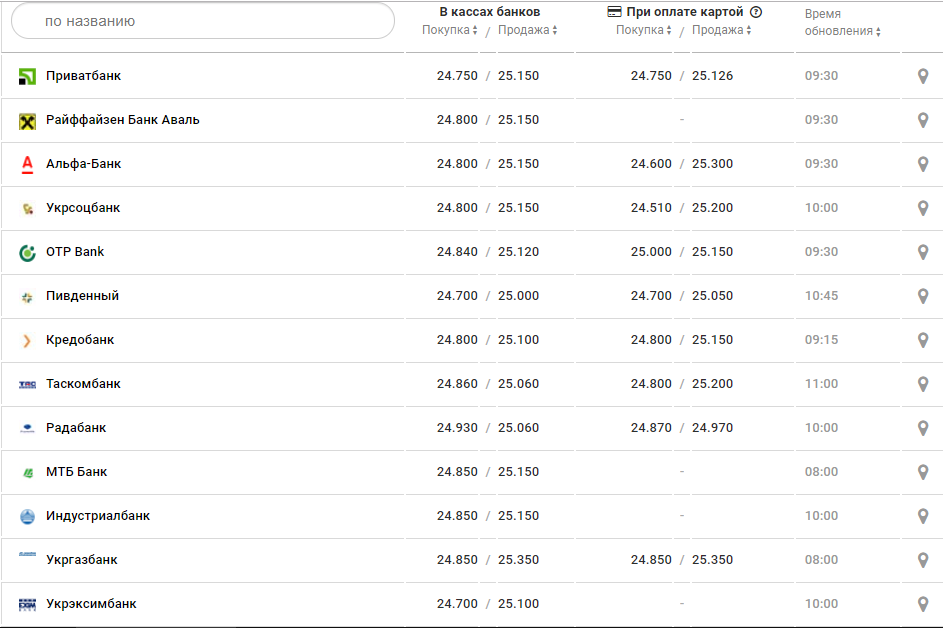943x628 pixels.
Task: Sort by Время обновления column
Action: (x=842, y=31)
